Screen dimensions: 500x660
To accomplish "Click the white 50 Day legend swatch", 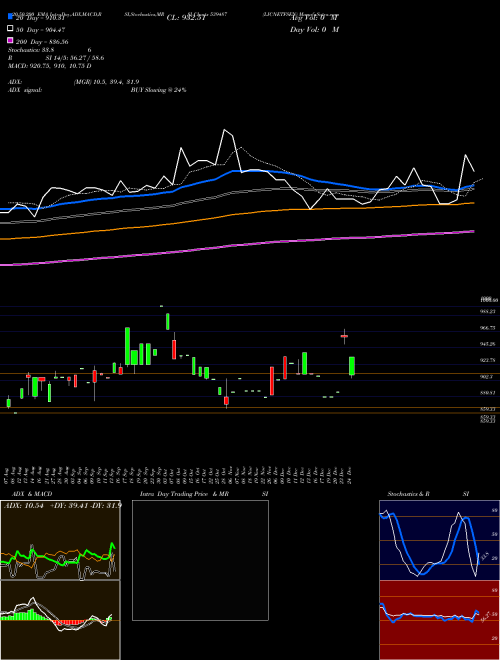I will coord(10,29).
